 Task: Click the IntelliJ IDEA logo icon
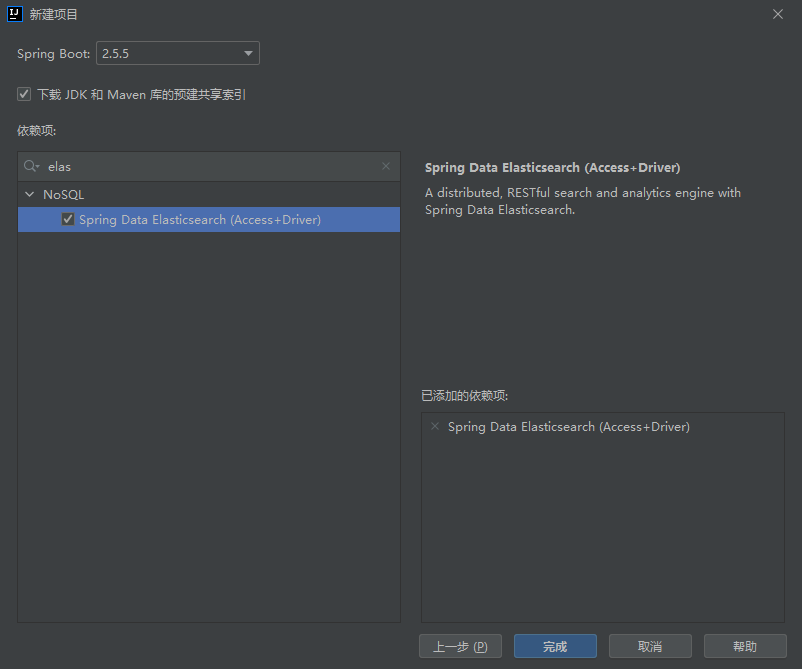[15, 14]
